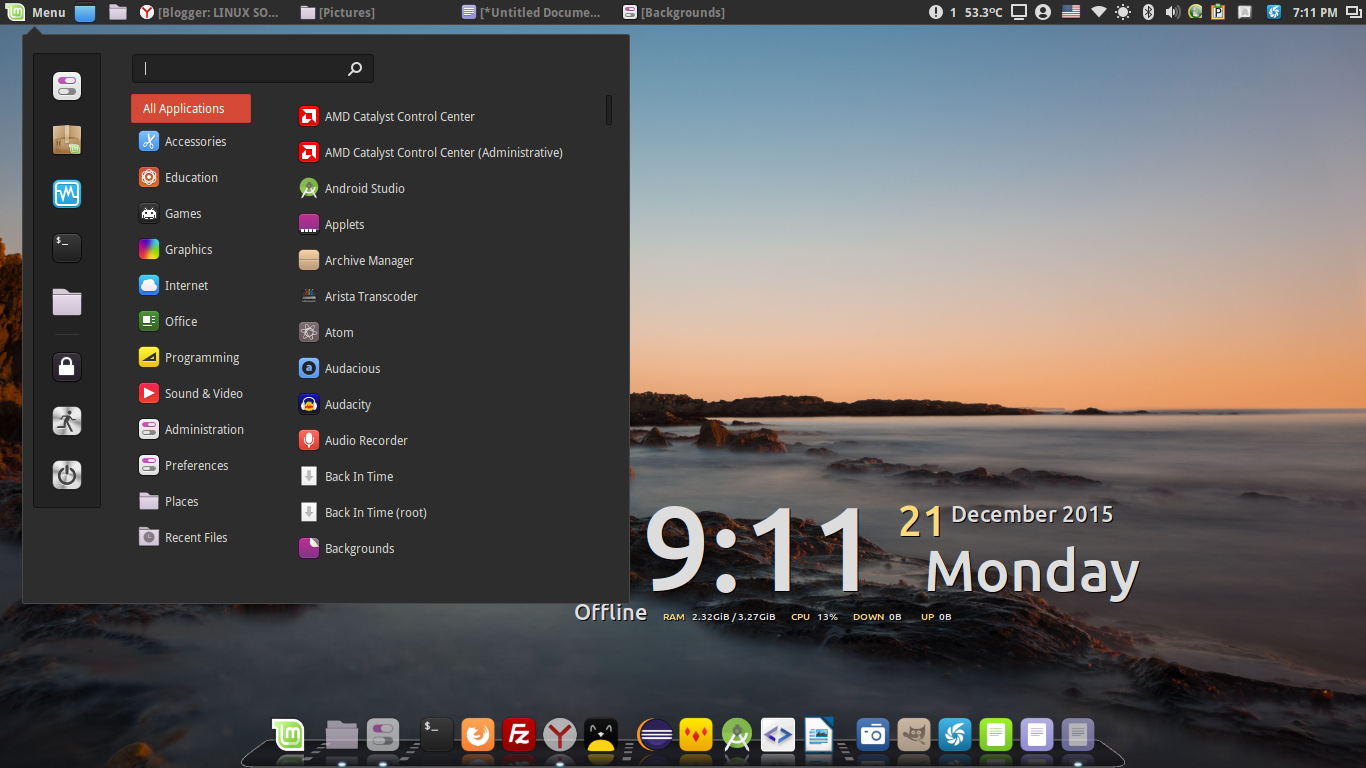This screenshot has width=1366, height=768.
Task: Adjust volume via the speaker tray icon
Action: 1171,12
